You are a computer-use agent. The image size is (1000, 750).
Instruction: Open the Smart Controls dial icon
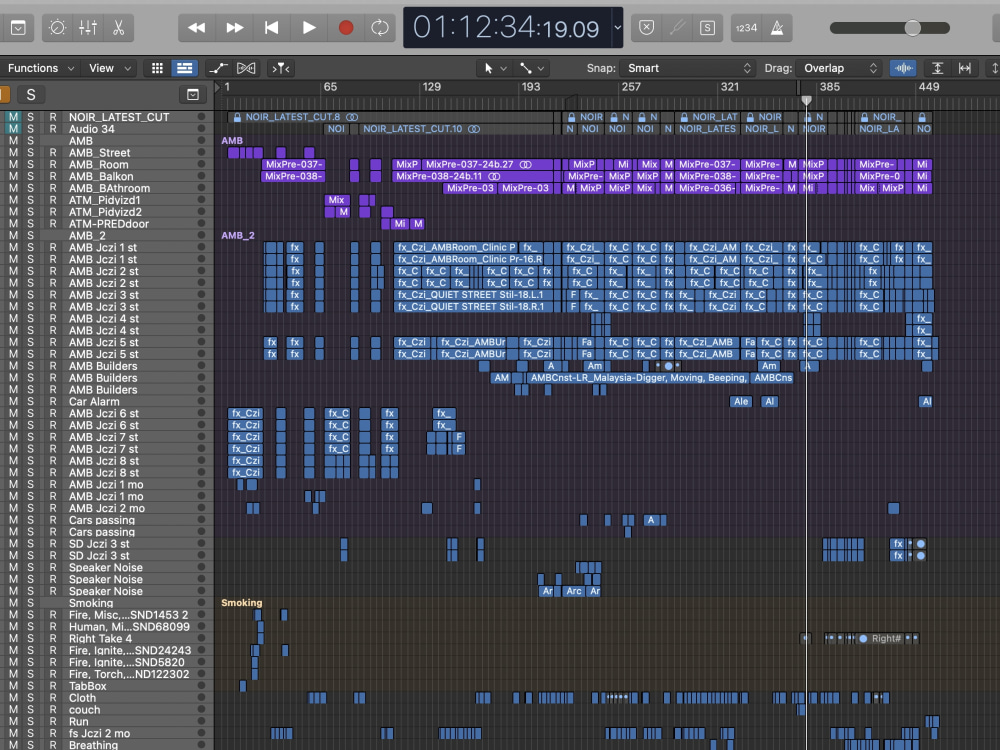(57, 27)
